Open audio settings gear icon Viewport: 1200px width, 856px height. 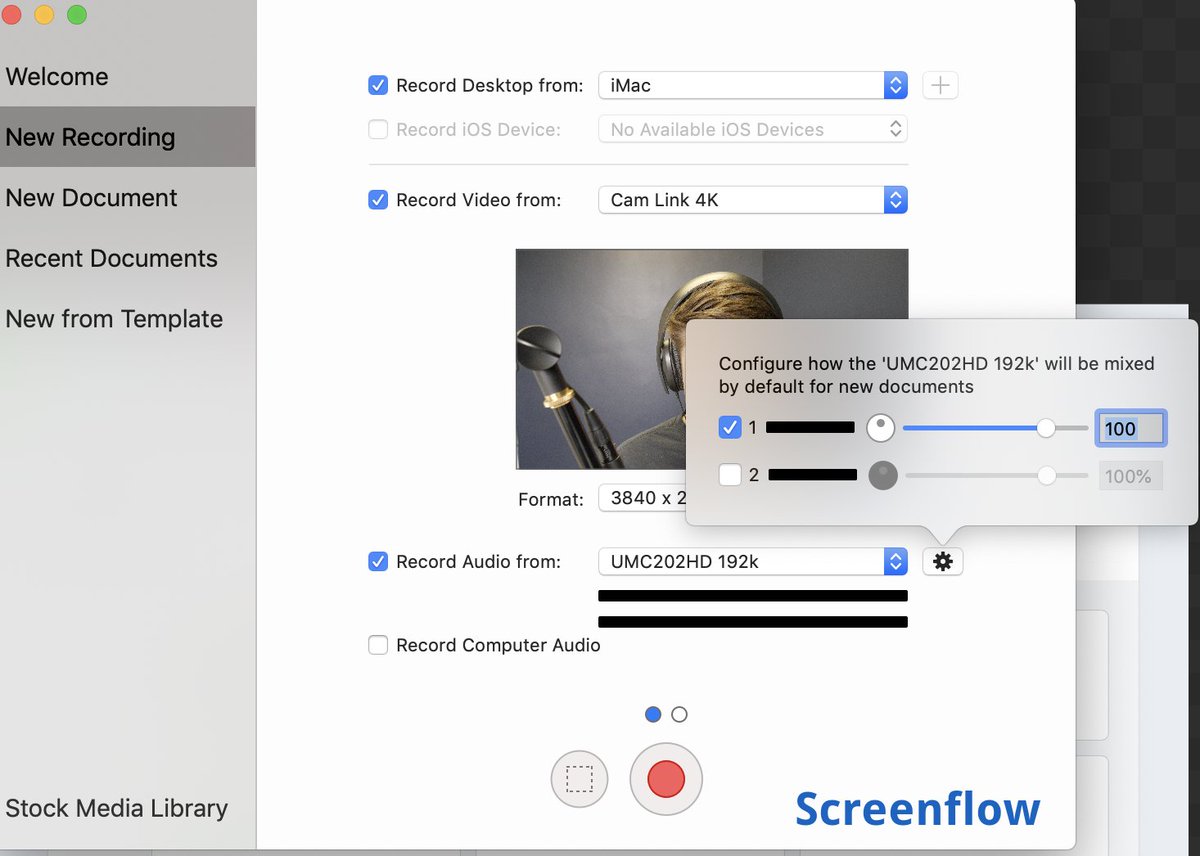click(942, 562)
